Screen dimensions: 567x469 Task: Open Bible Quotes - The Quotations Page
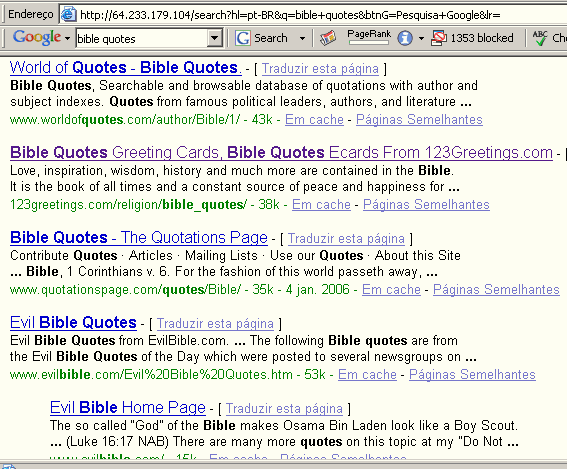pyautogui.click(x=139, y=238)
